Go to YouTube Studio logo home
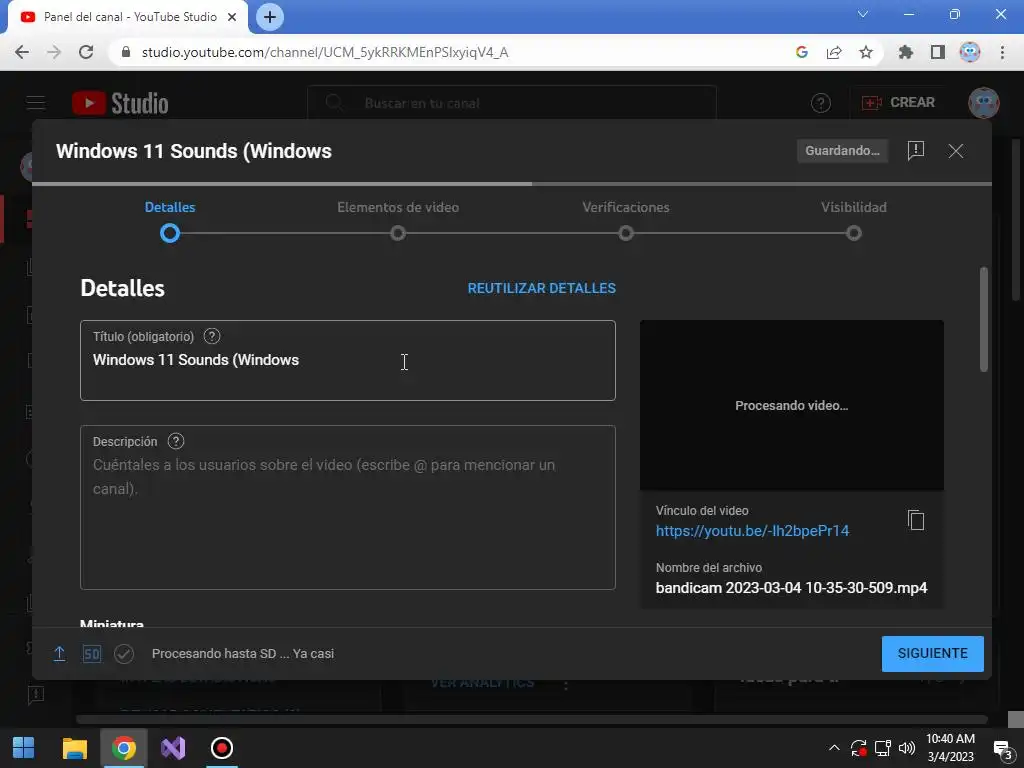Image resolution: width=1024 pixels, height=768 pixels. coord(120,103)
